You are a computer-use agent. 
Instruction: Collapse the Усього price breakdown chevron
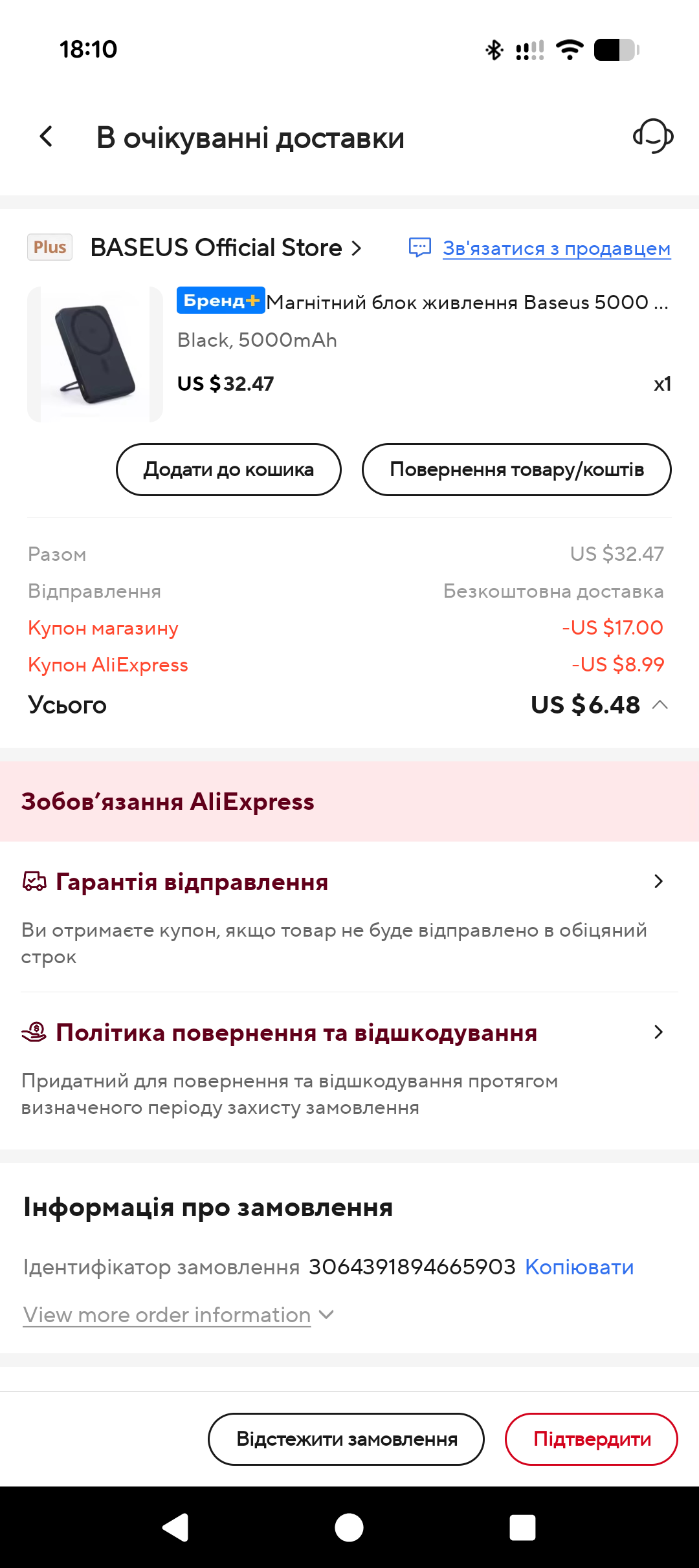(x=660, y=704)
